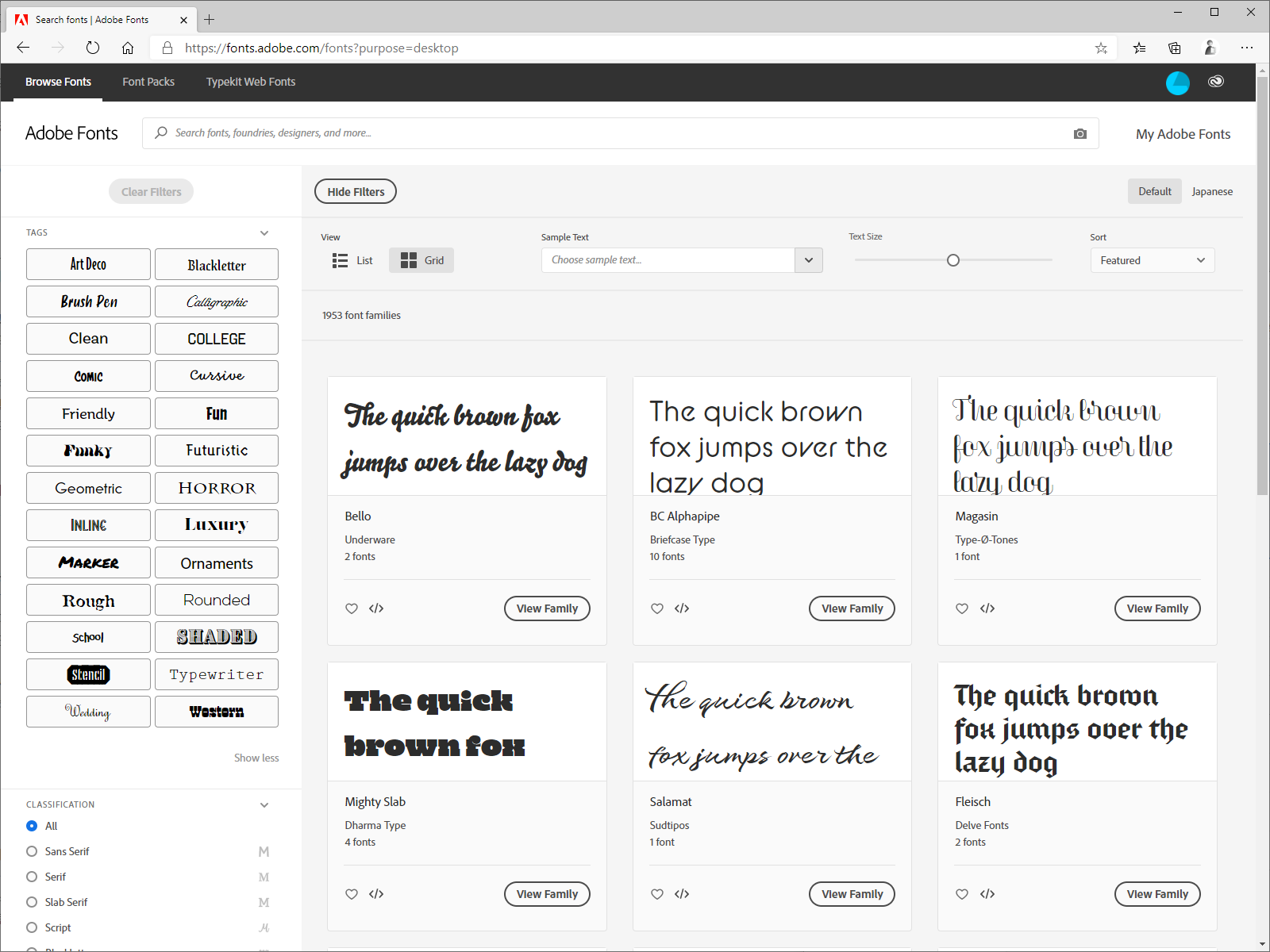Select the All classification radio button
The height and width of the screenshot is (952, 1270).
pos(32,826)
